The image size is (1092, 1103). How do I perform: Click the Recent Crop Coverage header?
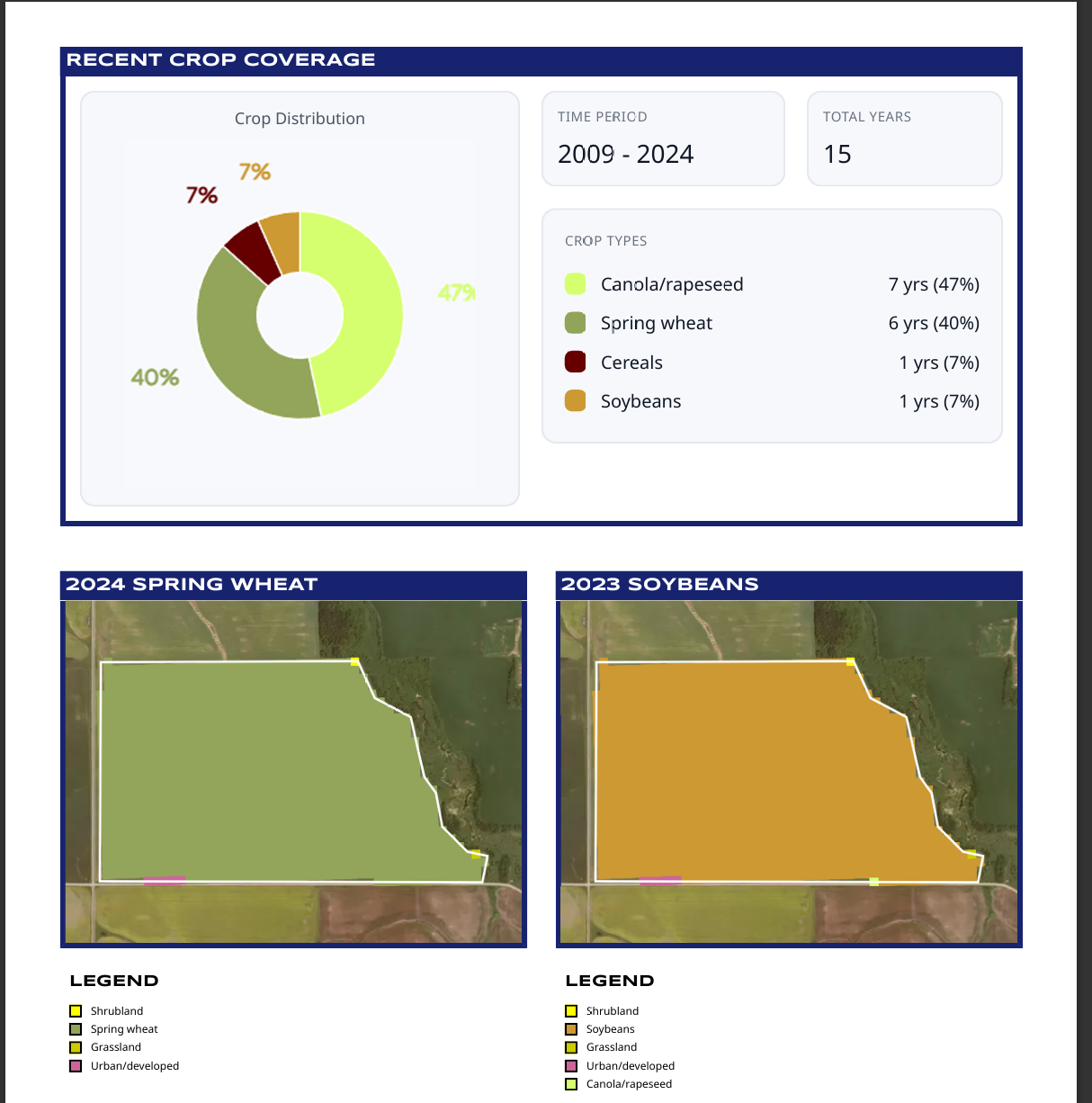point(221,60)
